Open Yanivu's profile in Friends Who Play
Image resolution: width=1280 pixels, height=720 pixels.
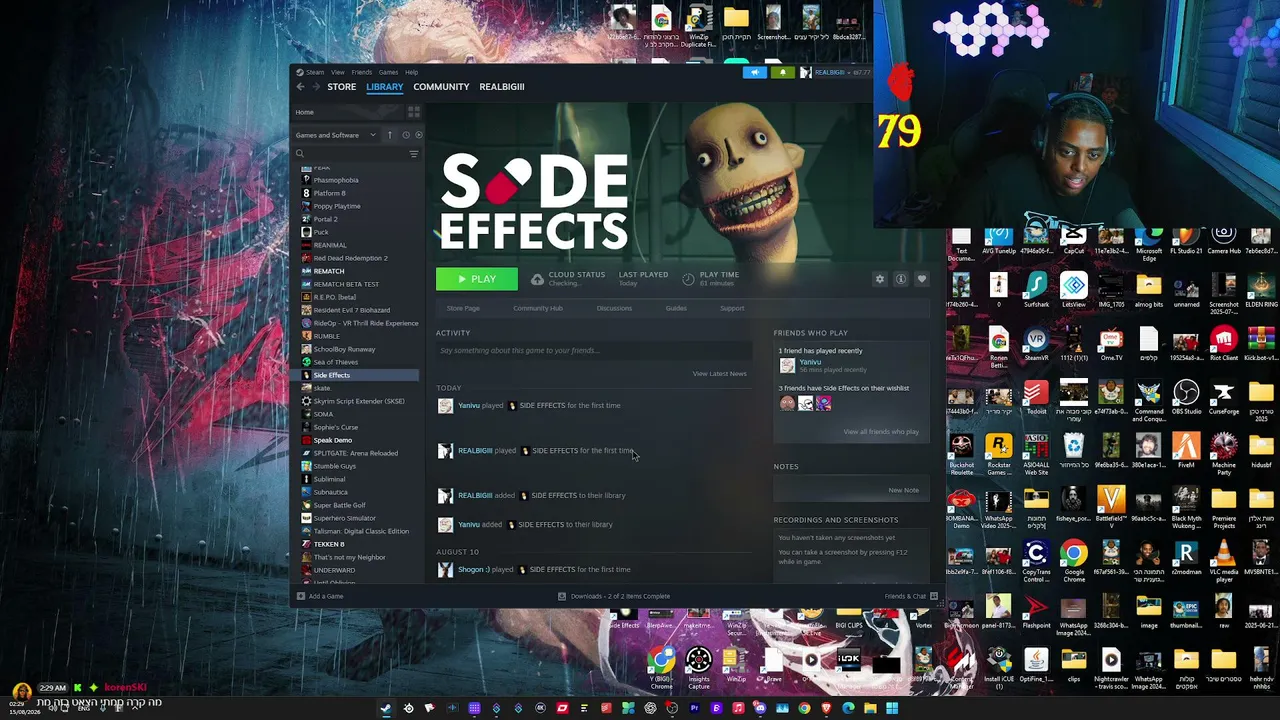click(810, 362)
